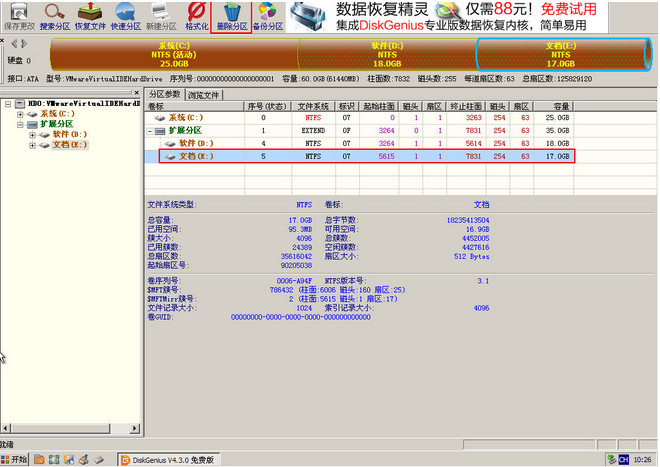Select 软件(D:) in the left tree
The width and height of the screenshot is (660, 467).
(x=69, y=134)
